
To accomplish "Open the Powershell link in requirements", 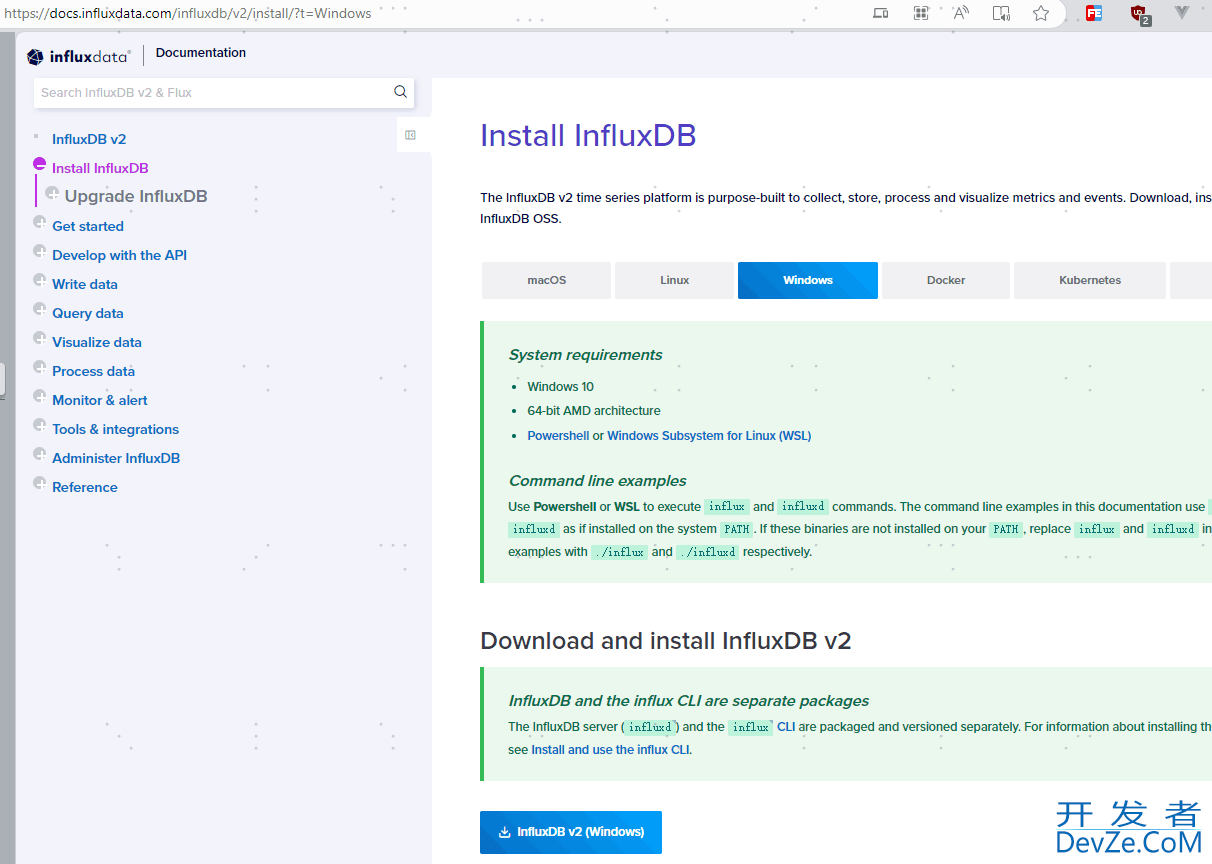I will (558, 436).
